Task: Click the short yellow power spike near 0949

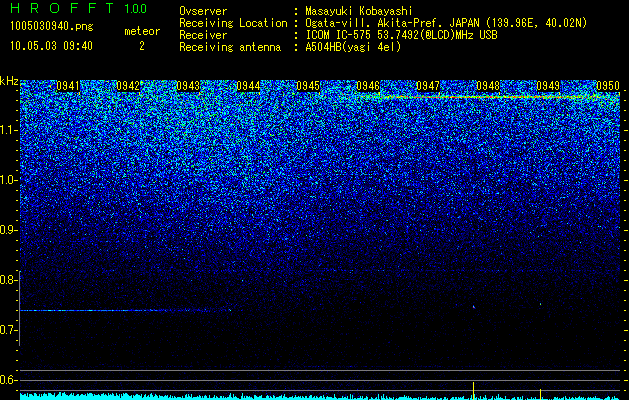Action: 540,394
